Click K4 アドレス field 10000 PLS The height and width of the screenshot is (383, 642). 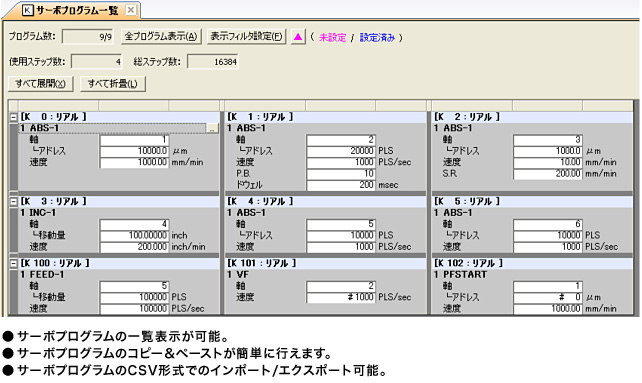pos(341,236)
